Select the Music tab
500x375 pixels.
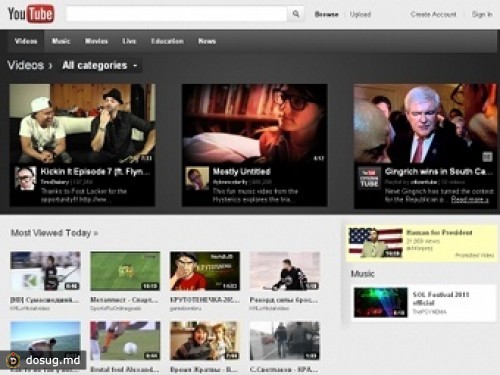tap(61, 41)
